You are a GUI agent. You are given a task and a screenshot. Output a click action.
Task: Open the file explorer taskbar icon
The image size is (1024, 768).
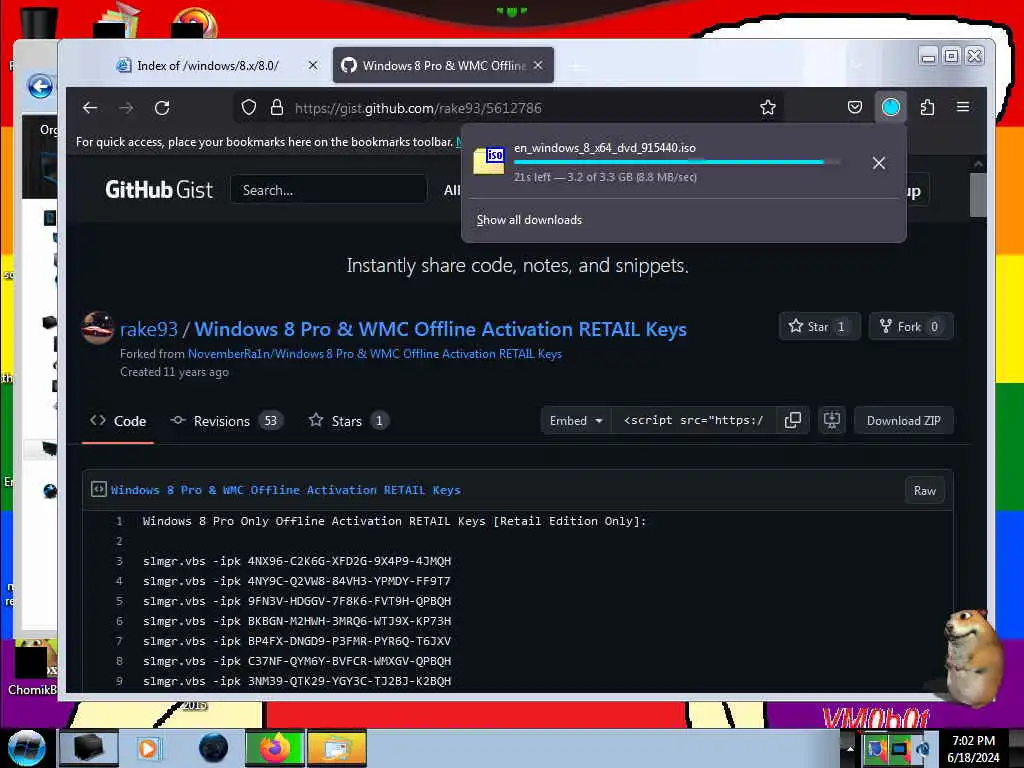point(336,748)
